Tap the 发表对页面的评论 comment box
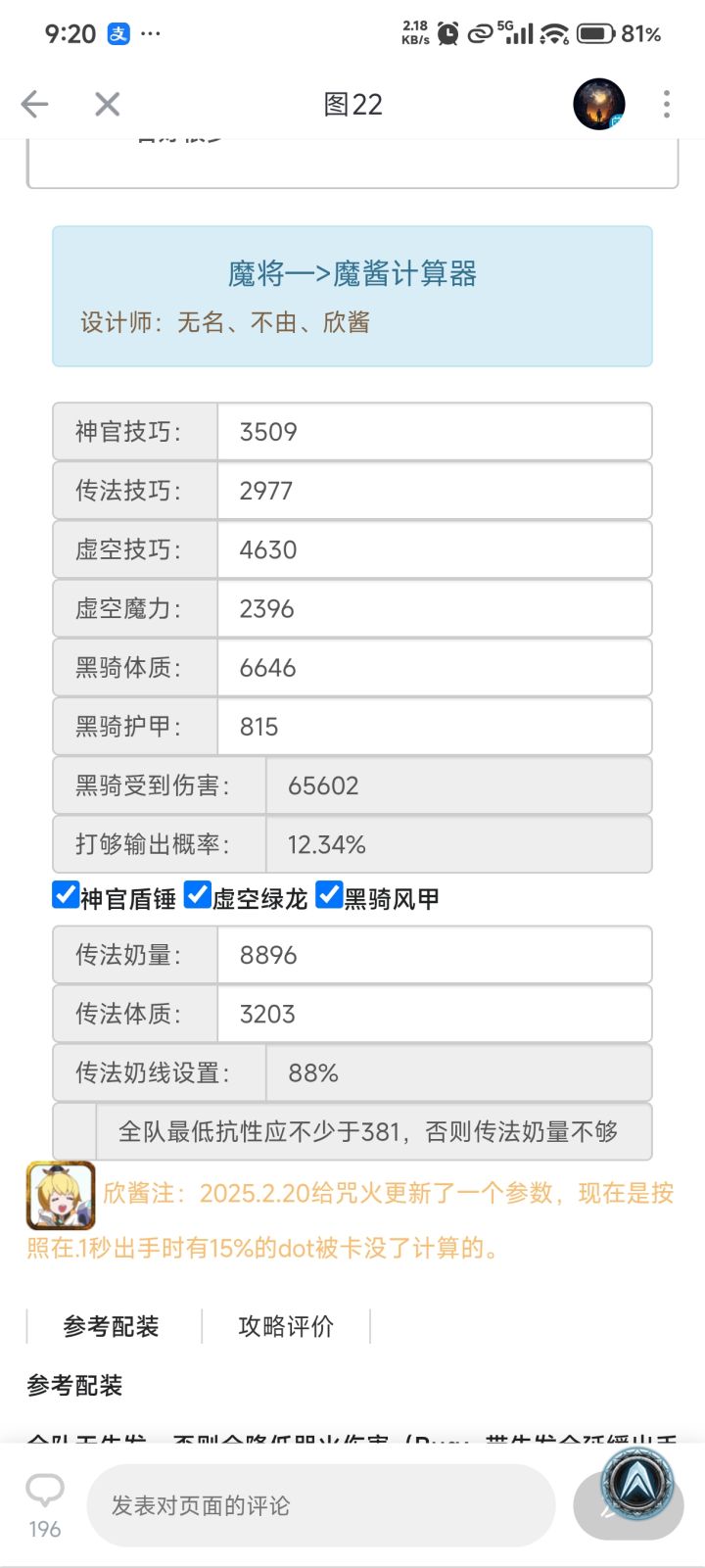 point(320,1505)
